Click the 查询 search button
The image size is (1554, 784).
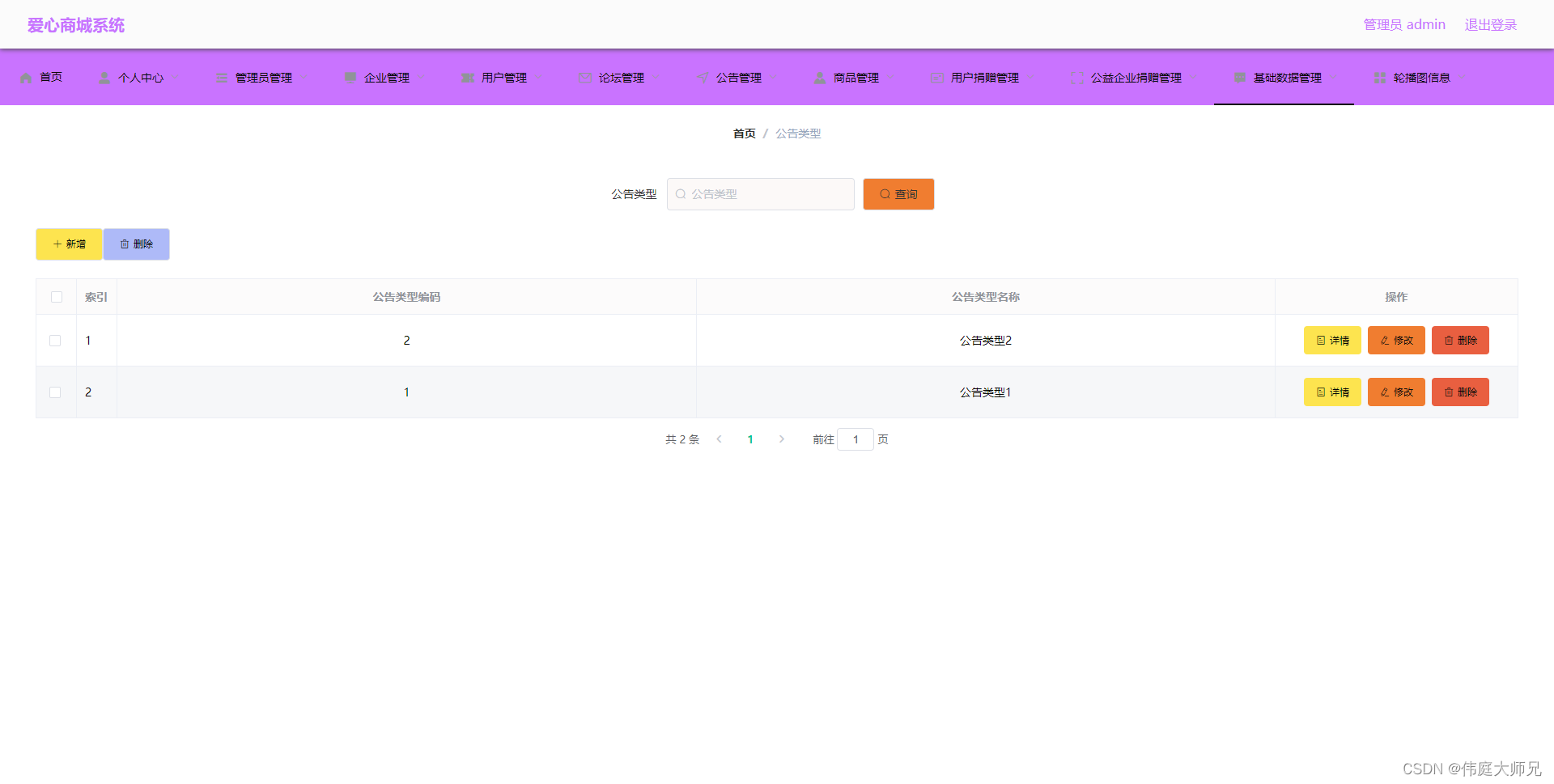pyautogui.click(x=898, y=194)
